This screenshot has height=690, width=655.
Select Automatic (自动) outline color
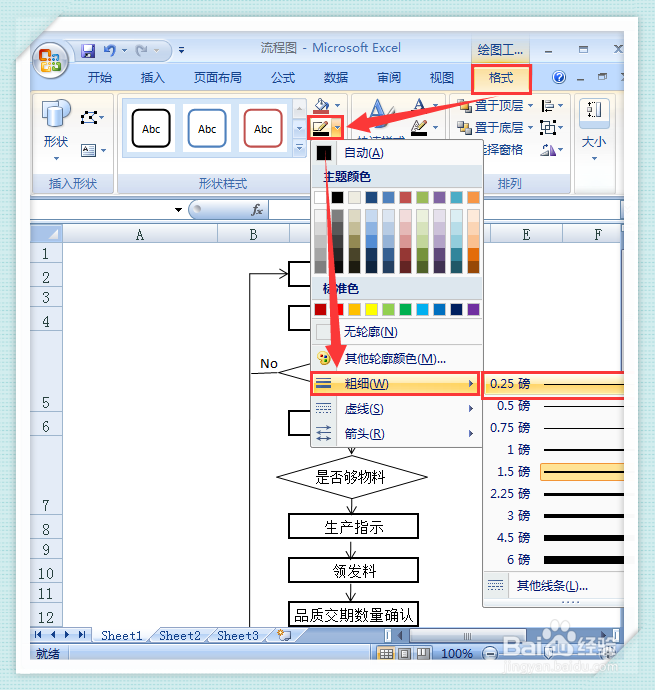coord(397,153)
